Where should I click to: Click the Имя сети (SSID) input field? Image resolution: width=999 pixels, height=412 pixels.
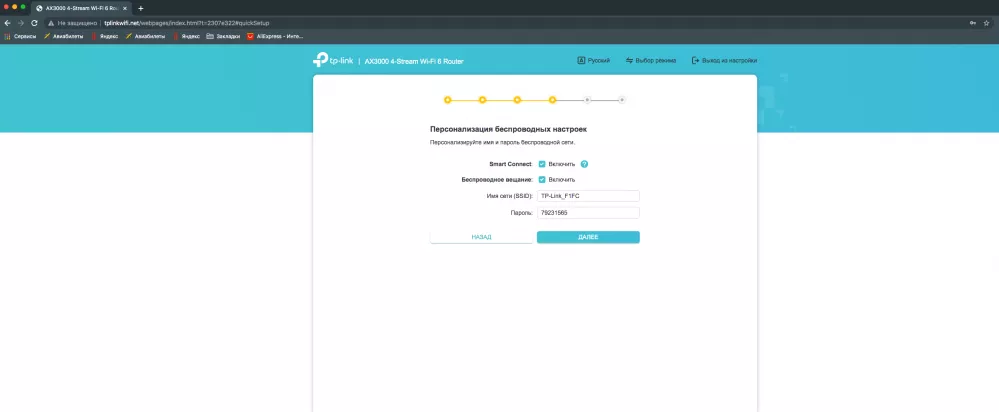click(x=588, y=196)
